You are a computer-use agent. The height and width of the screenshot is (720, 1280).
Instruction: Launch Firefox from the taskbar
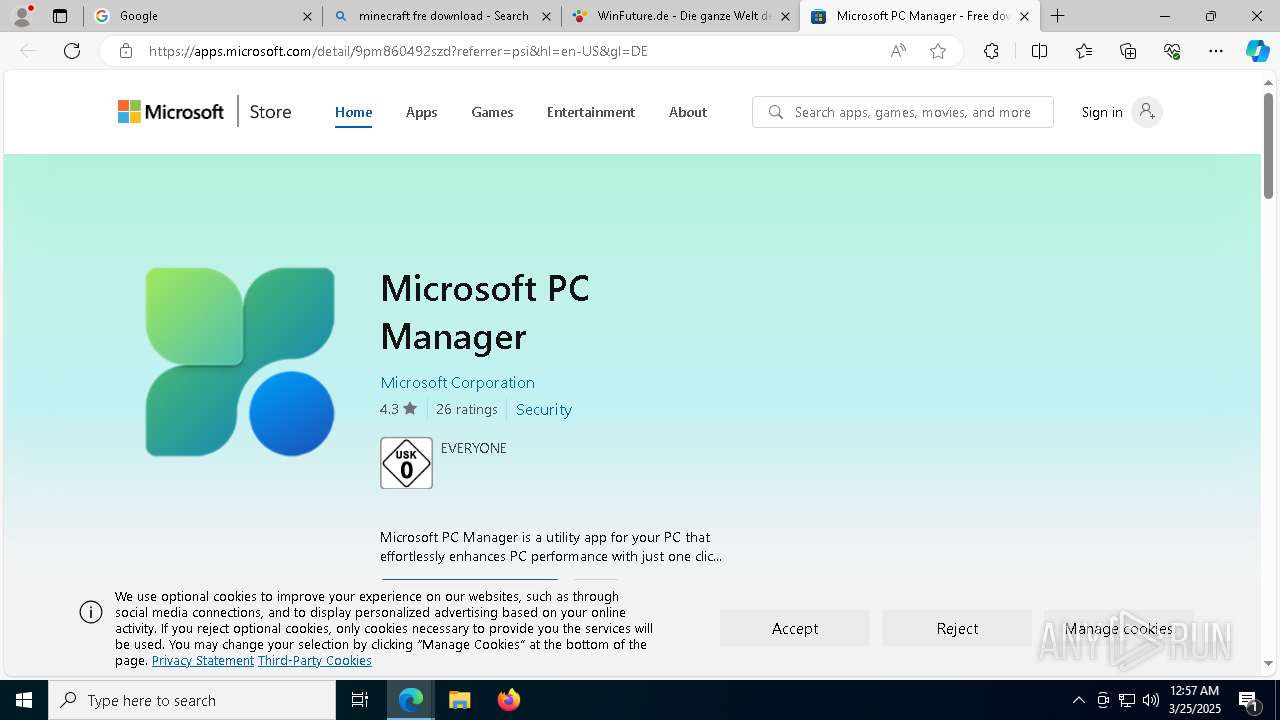point(509,700)
